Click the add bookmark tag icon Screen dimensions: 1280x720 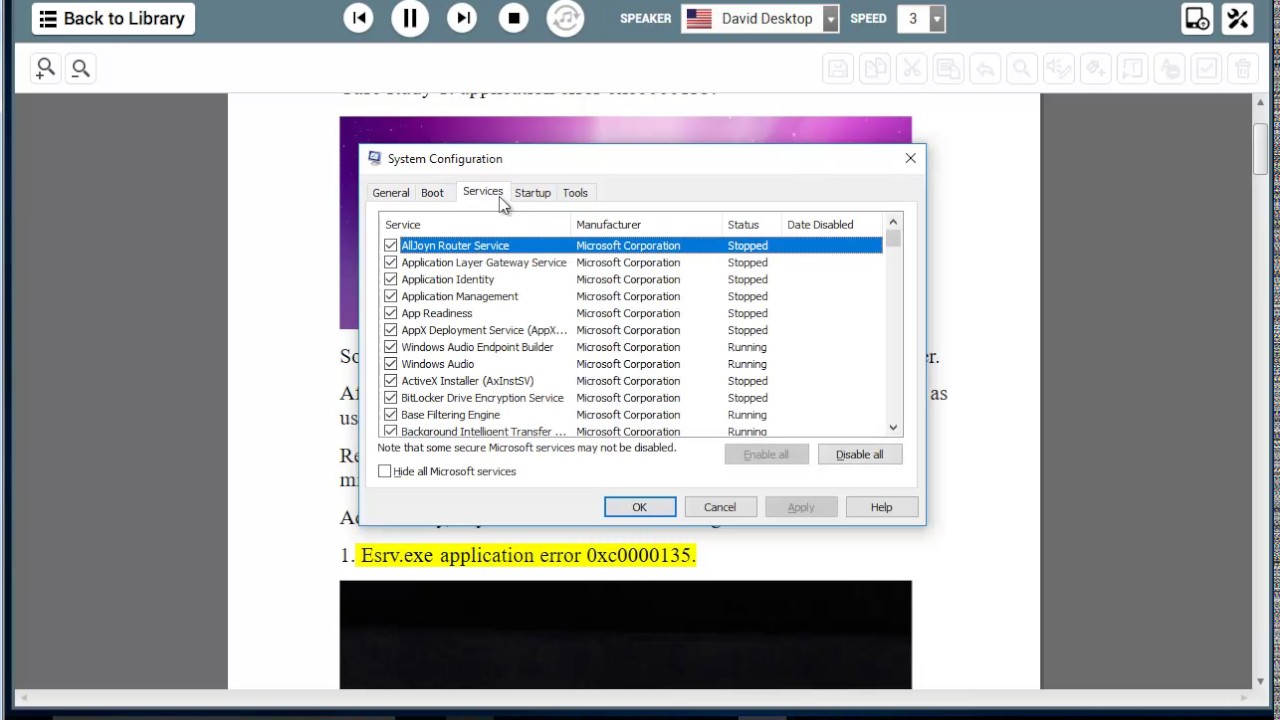1096,69
